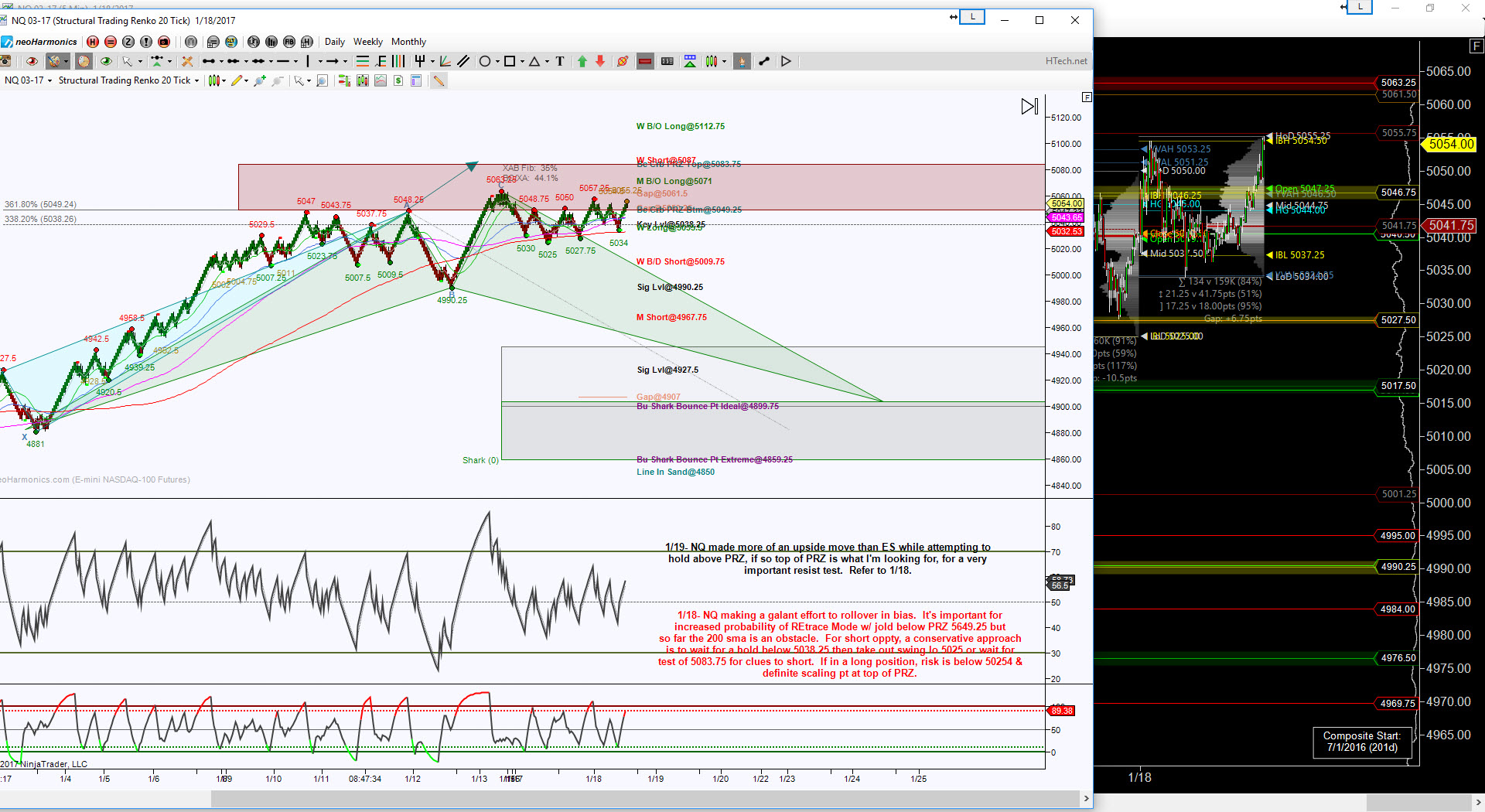Toggle the highlighted red bar toolbar button

645,61
